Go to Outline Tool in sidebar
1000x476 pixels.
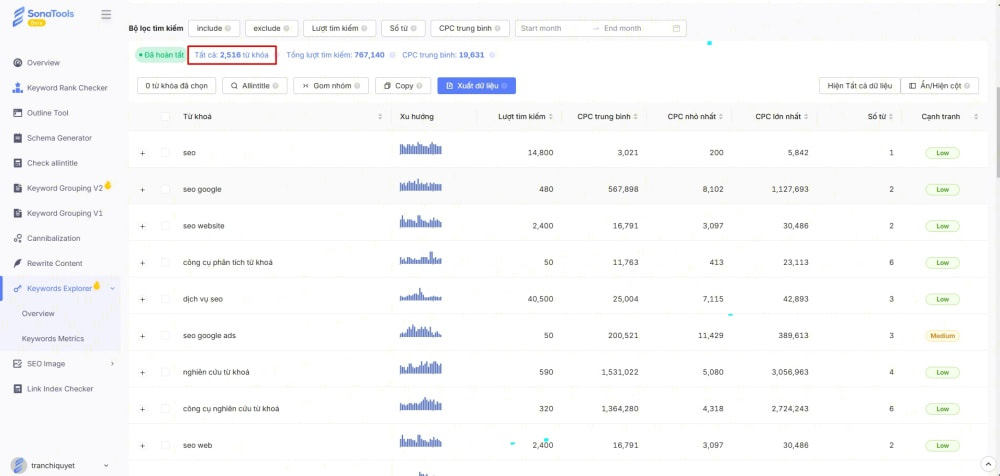point(47,113)
